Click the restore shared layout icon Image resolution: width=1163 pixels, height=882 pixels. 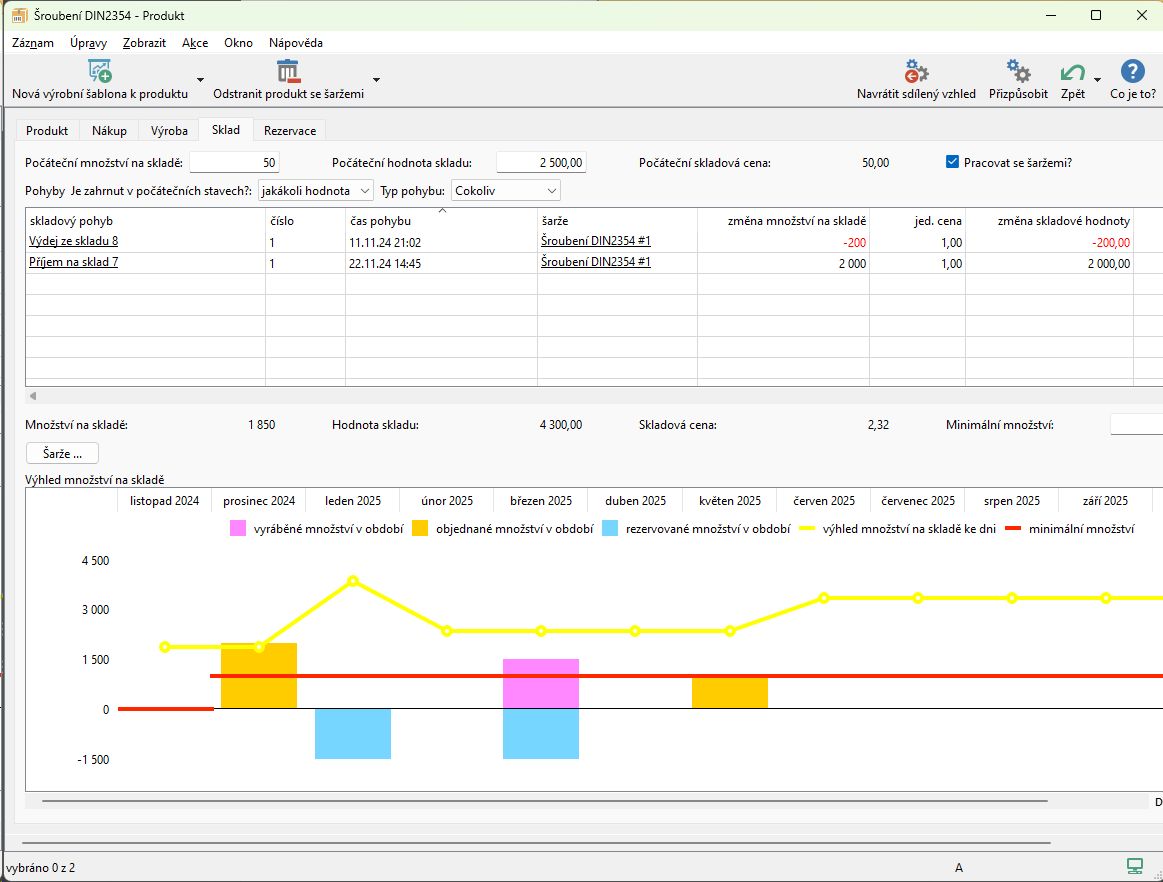coord(916,71)
